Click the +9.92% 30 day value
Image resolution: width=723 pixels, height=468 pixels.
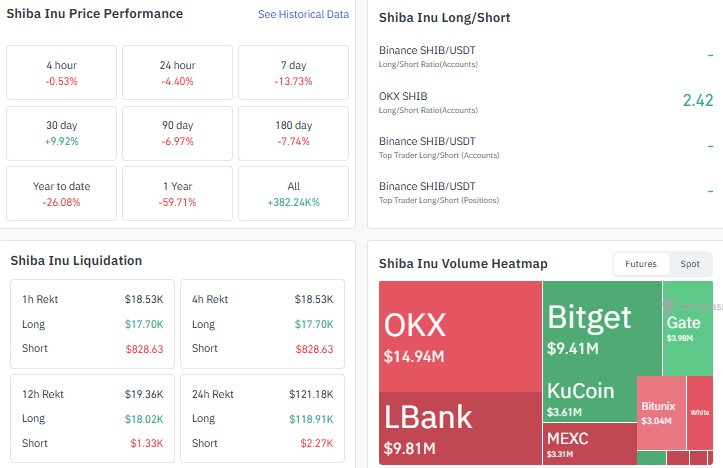61,142
